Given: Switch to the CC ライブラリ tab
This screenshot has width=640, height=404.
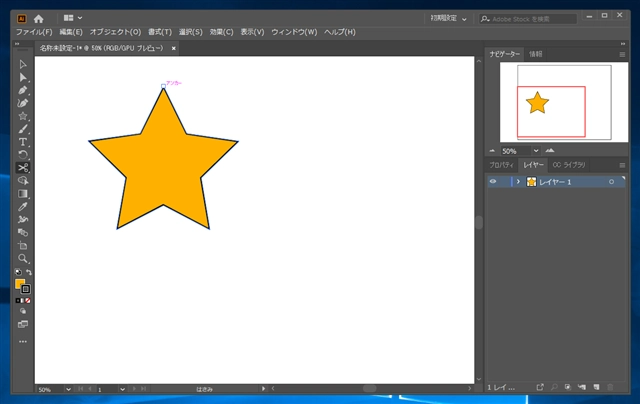Looking at the screenshot, I should 569,165.
